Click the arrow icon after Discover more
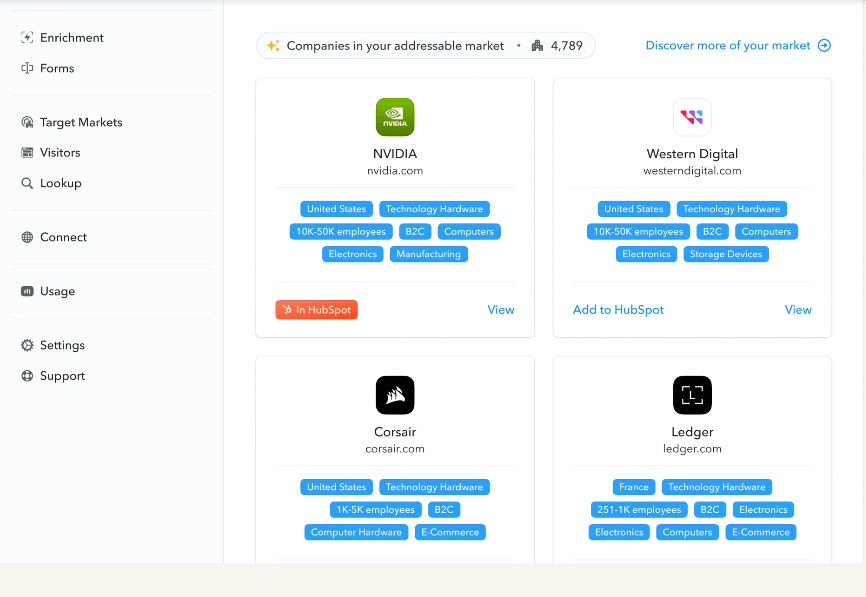866x597 pixels. (x=824, y=45)
